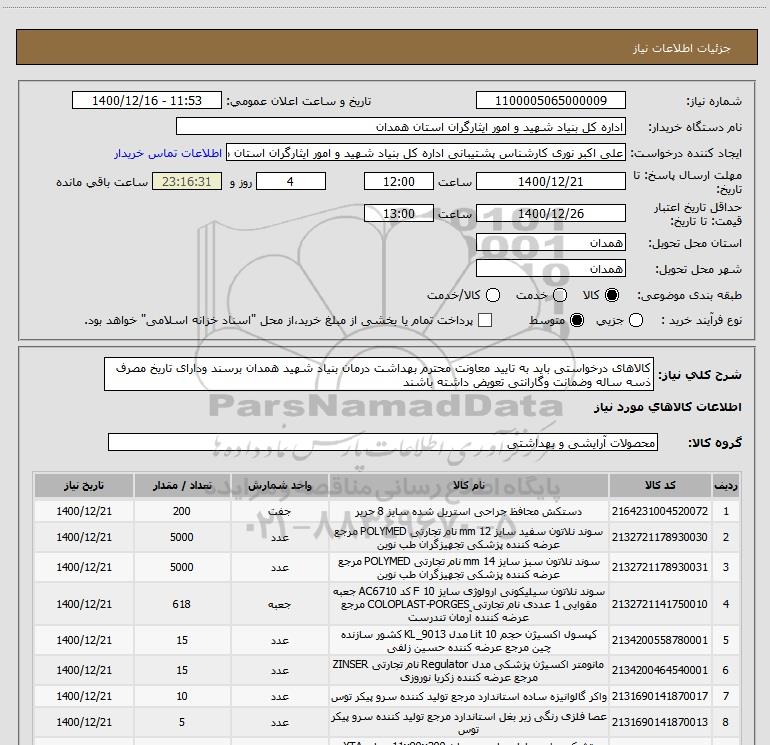
Task: Select product code 2132721141750010
Action: [660, 604]
